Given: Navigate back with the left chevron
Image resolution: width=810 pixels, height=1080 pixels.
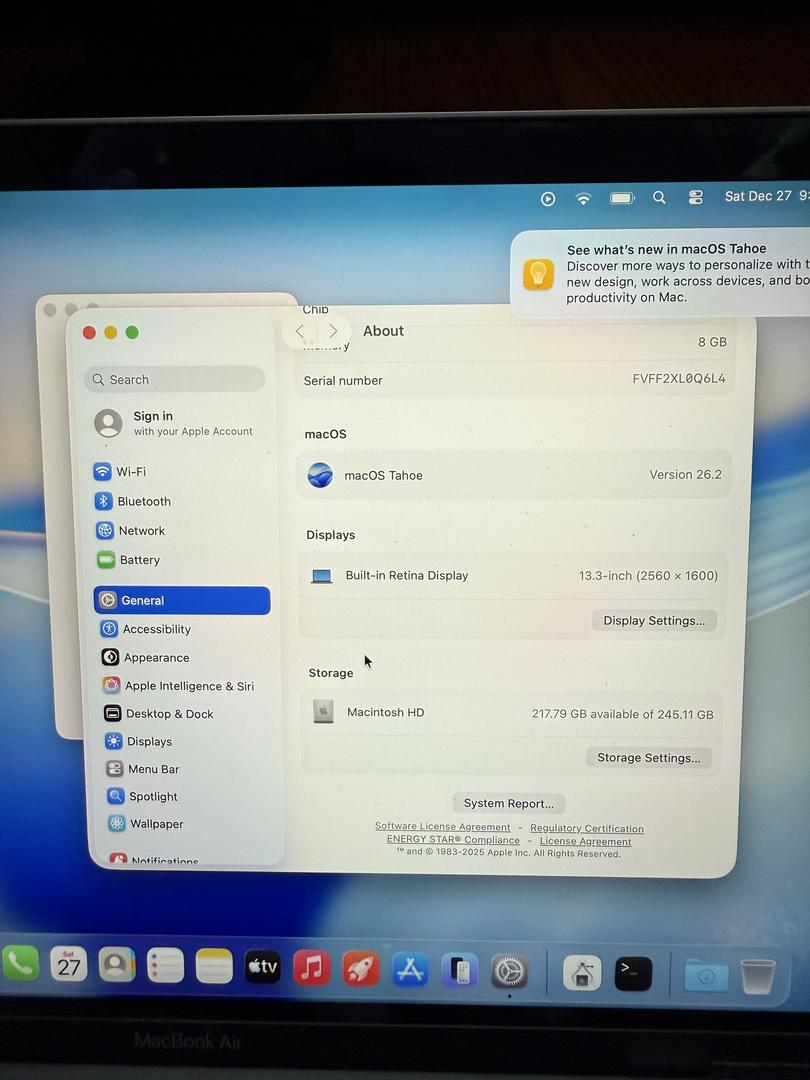Looking at the screenshot, I should coord(300,331).
